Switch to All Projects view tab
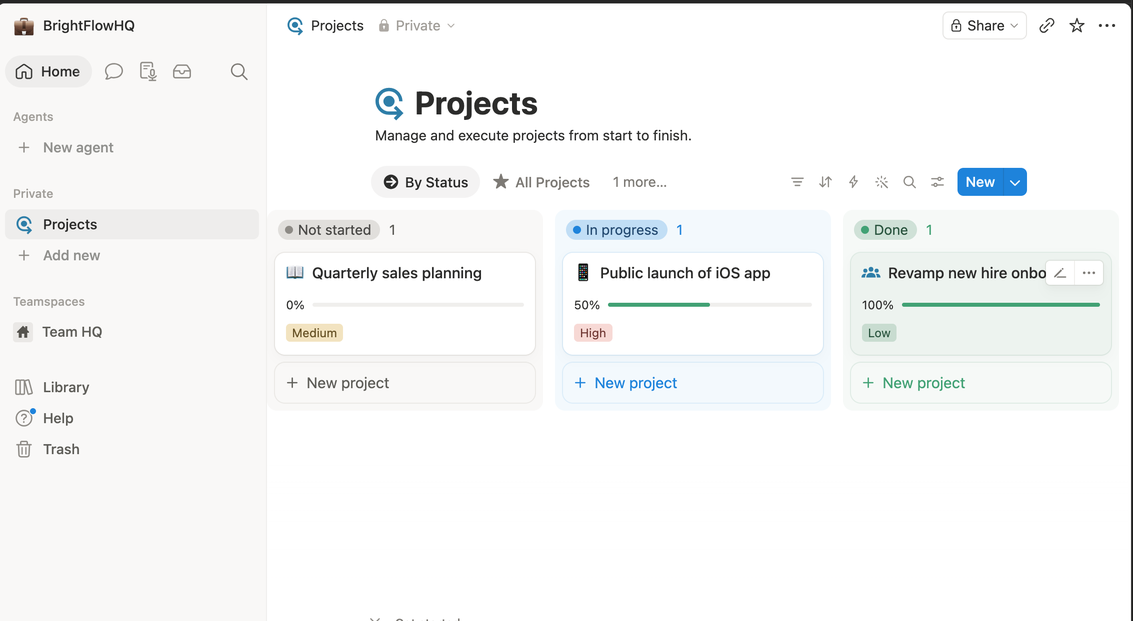Image resolution: width=1133 pixels, height=621 pixels. [541, 182]
